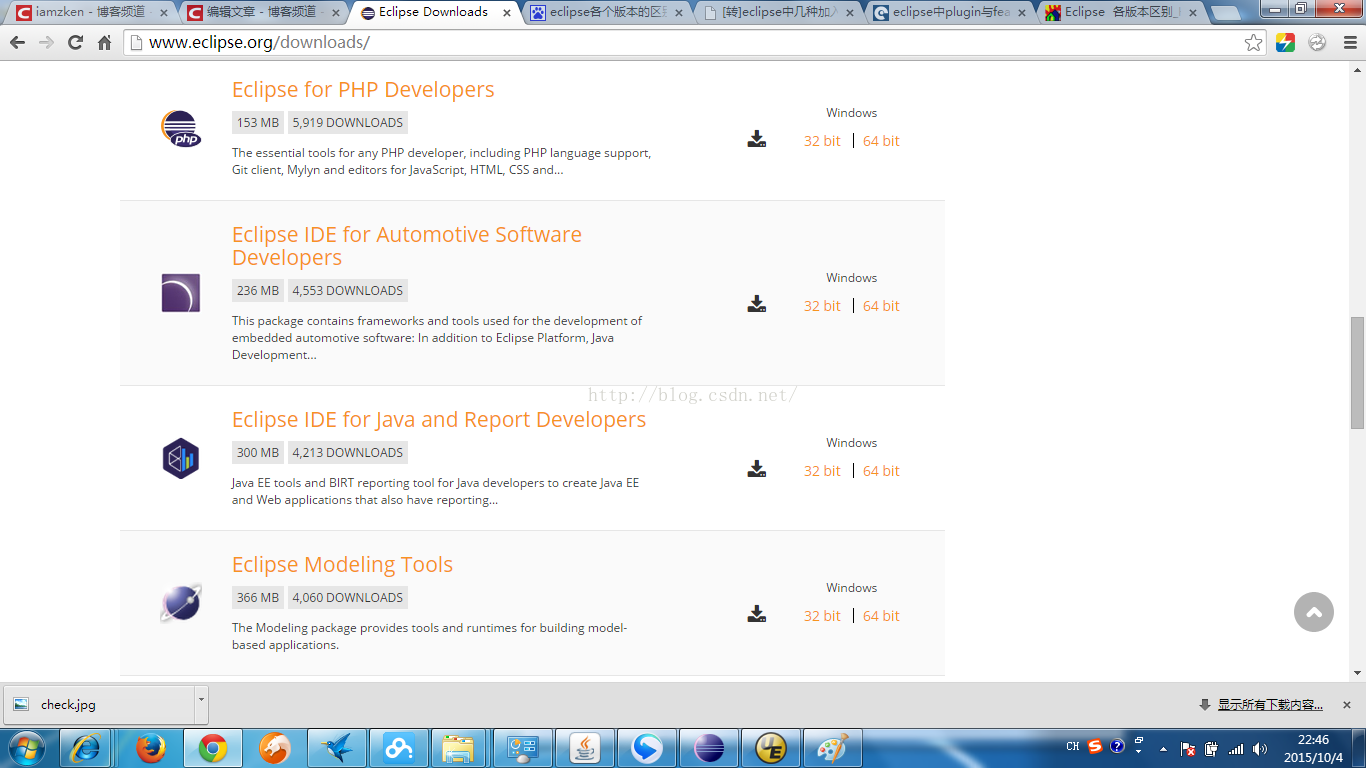Switch to the eclipse中plugin与fea tab
Screen dimensions: 1366x768
pyautogui.click(x=950, y=13)
